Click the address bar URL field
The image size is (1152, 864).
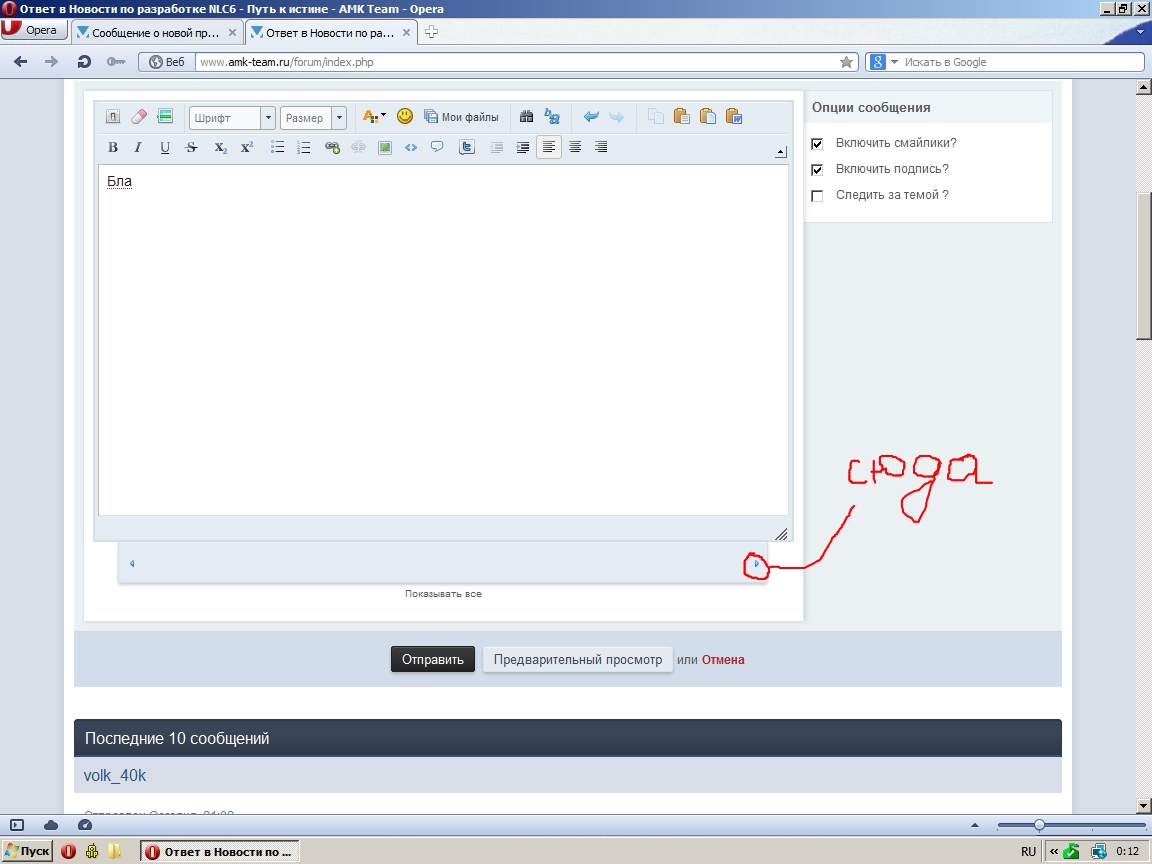coord(514,62)
